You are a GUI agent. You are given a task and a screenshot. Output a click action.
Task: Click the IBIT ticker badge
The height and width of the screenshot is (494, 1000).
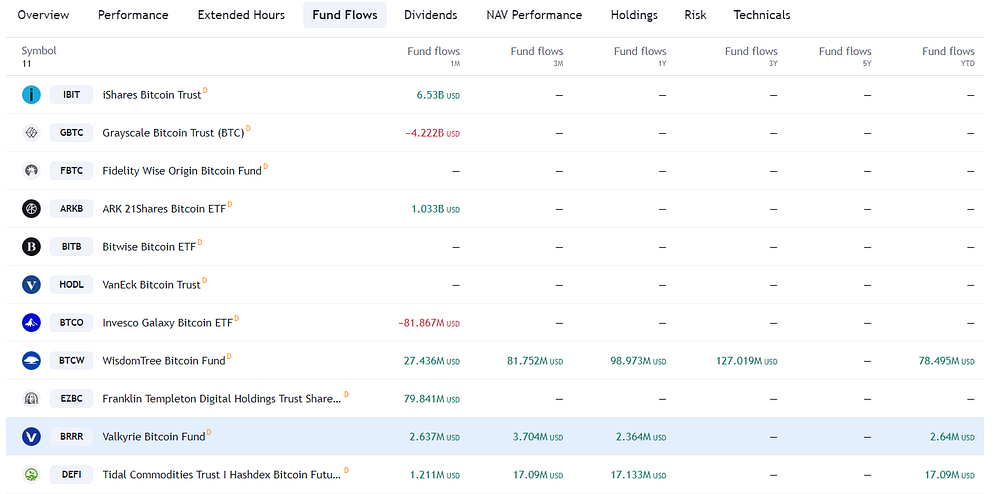(x=71, y=95)
